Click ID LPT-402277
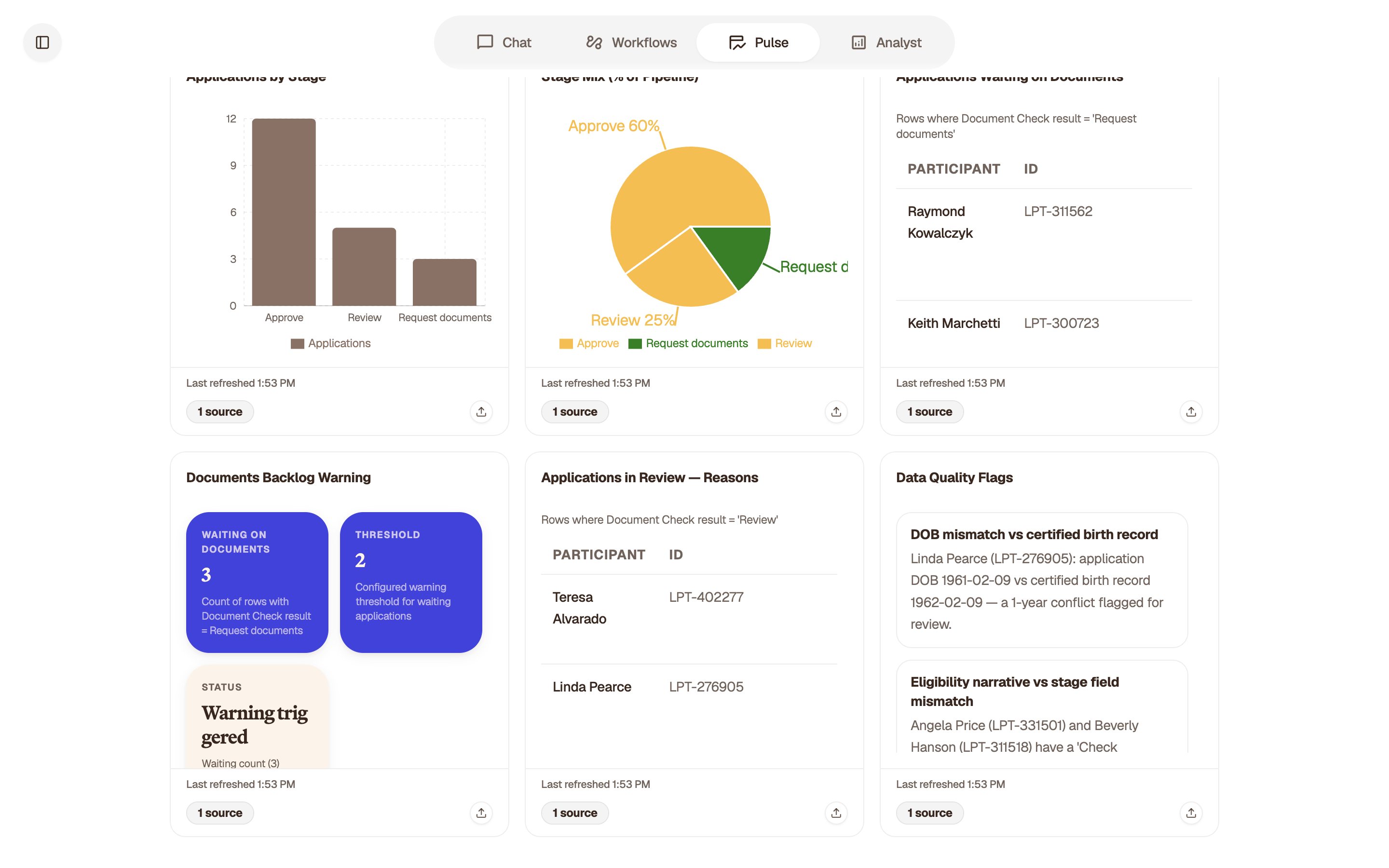Image resolution: width=1389 pixels, height=868 pixels. [x=706, y=597]
